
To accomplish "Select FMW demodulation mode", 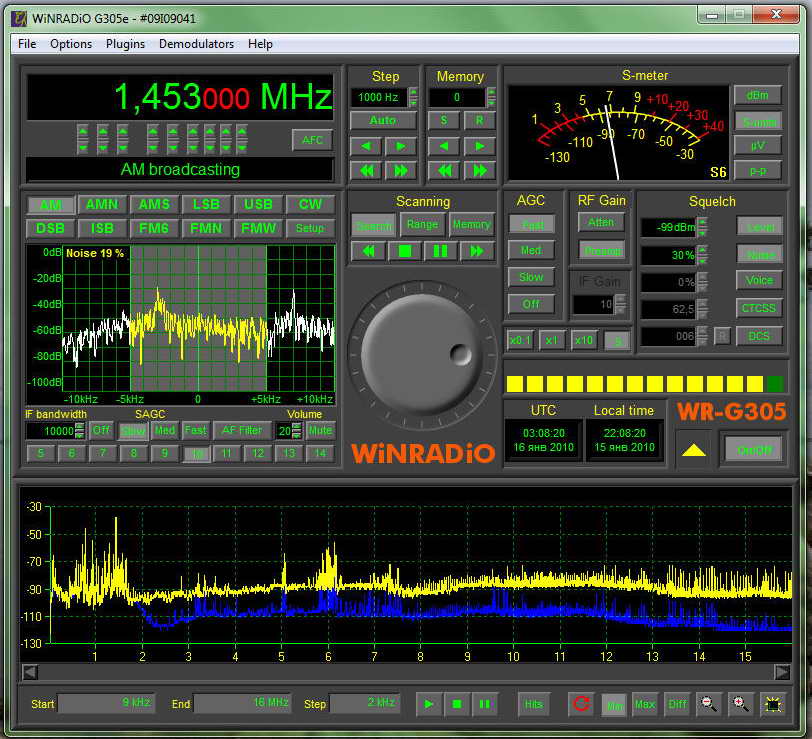I will click(x=258, y=228).
